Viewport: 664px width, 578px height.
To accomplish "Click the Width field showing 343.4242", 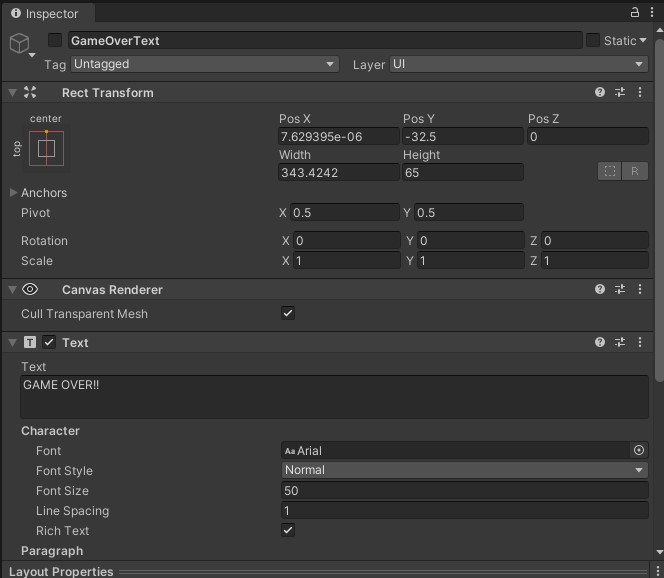I will click(339, 172).
